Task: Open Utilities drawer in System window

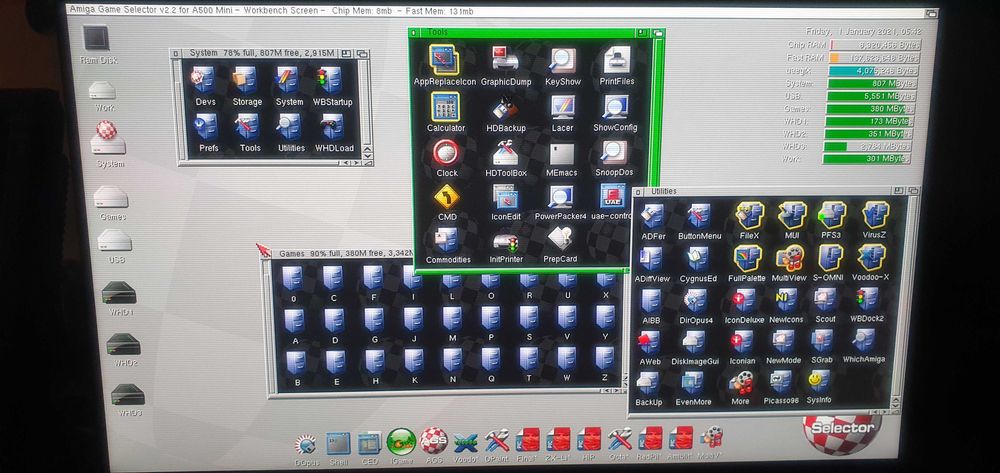Action: pyautogui.click(x=291, y=127)
